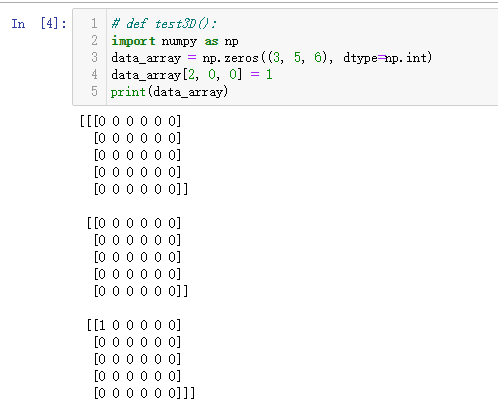Click the line 'data_array[2, 0, 0] = 1'

pos(192,75)
